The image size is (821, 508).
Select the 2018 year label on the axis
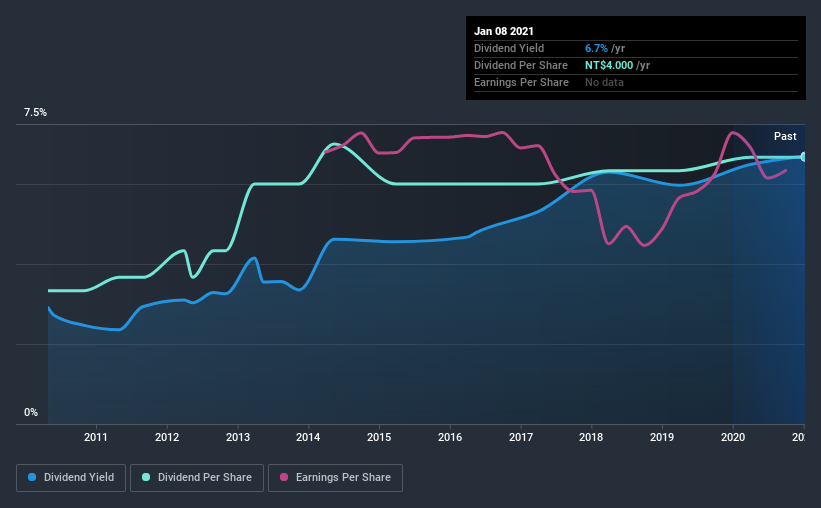(591, 437)
